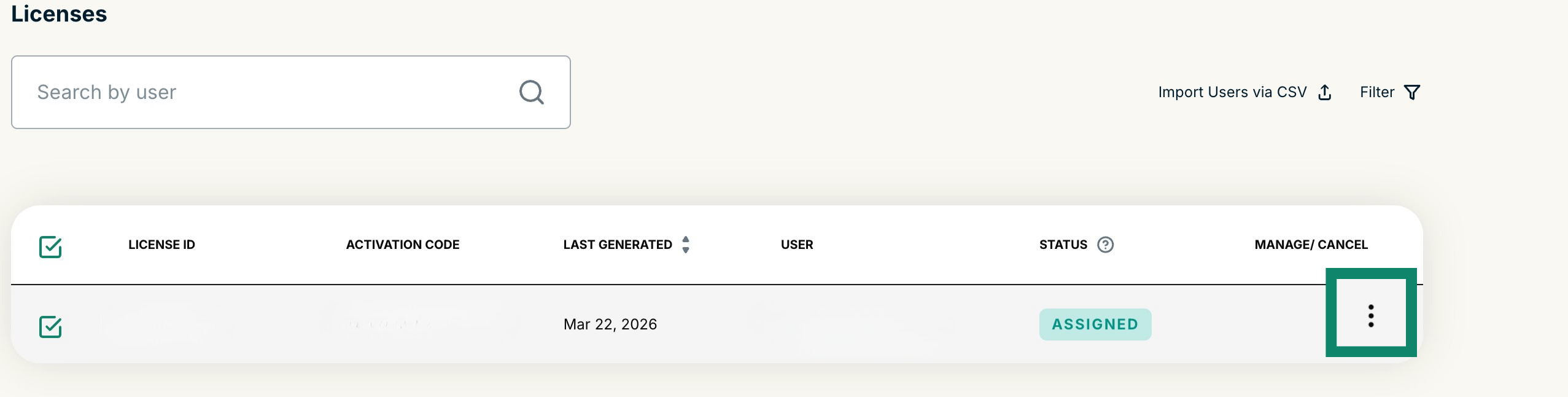Toggle the select-all checkbox in table header

coord(50,246)
